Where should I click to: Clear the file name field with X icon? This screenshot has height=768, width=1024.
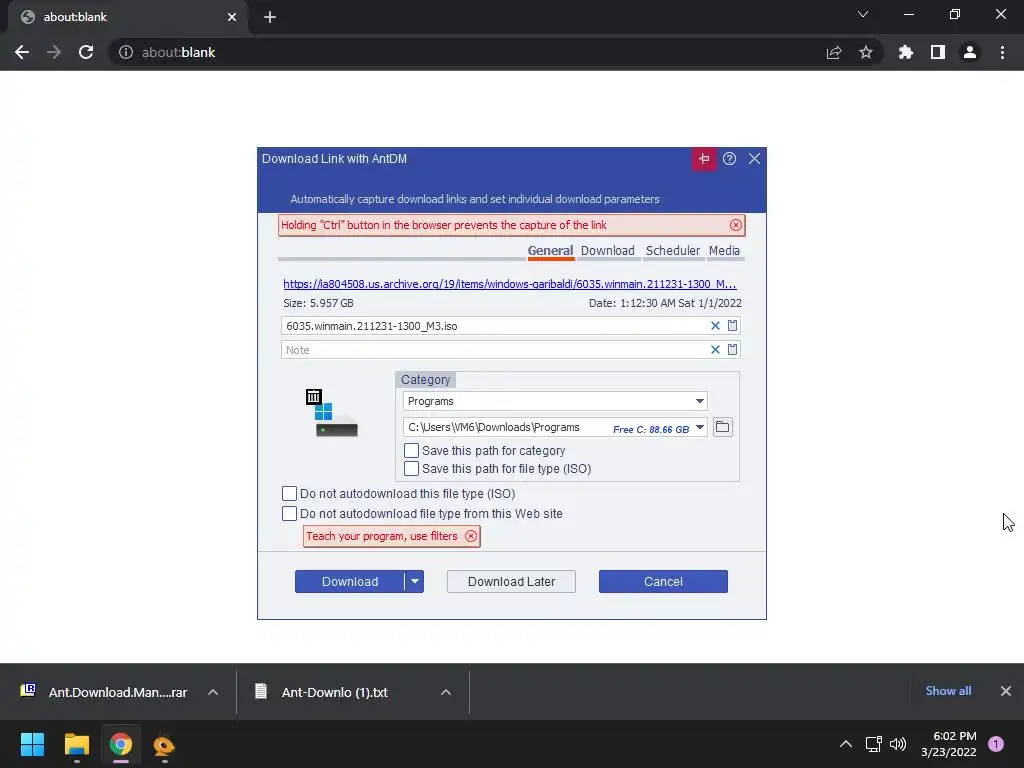pyautogui.click(x=715, y=326)
